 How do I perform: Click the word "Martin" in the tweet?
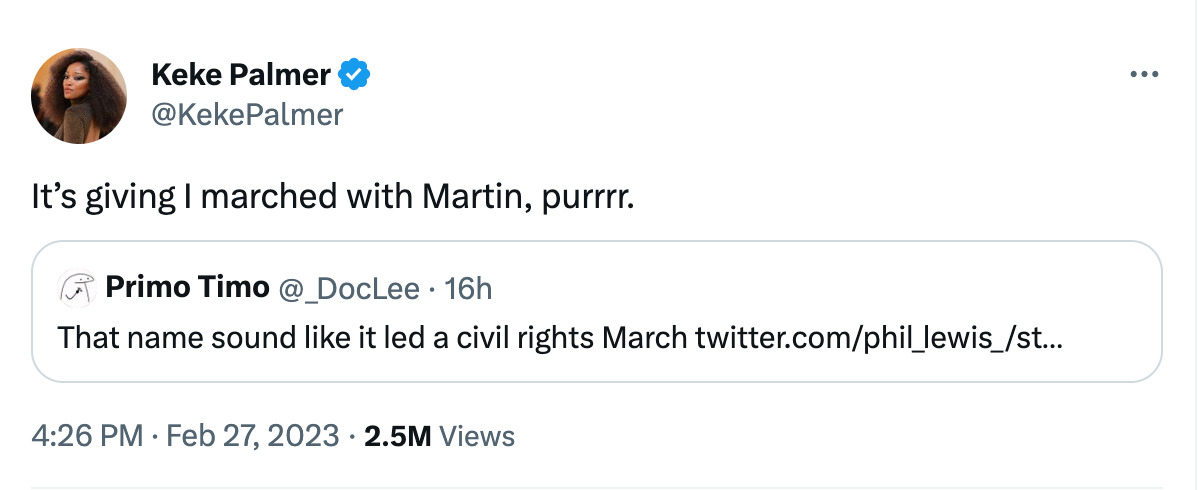tap(466, 196)
